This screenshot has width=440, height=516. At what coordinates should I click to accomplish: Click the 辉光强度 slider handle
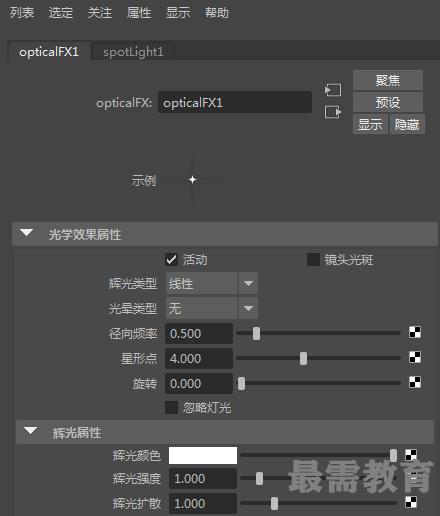(x=259, y=479)
